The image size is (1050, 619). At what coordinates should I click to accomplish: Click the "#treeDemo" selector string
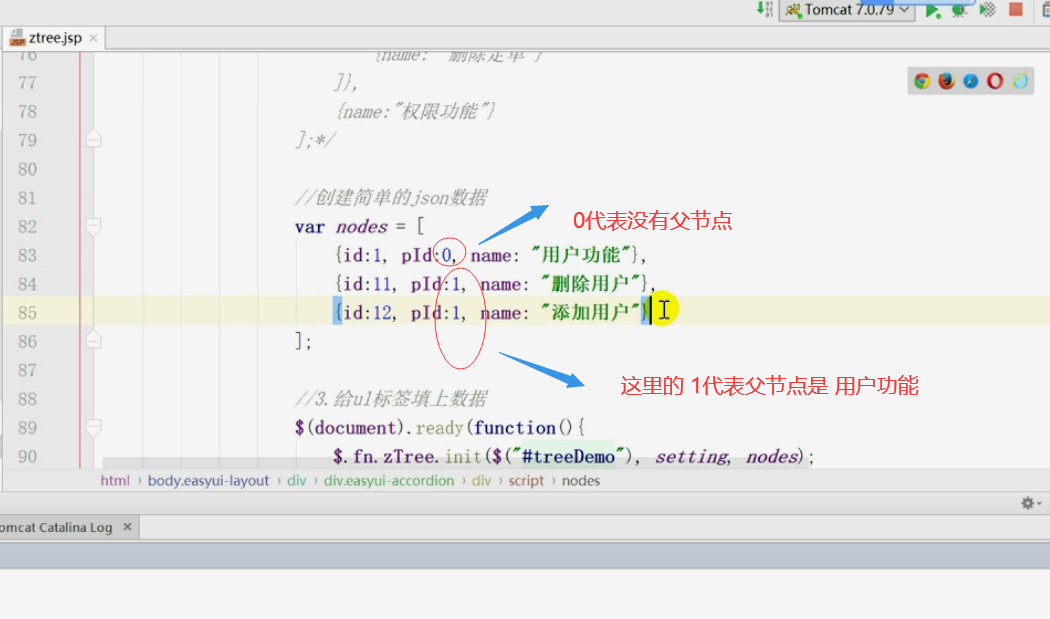(569, 457)
